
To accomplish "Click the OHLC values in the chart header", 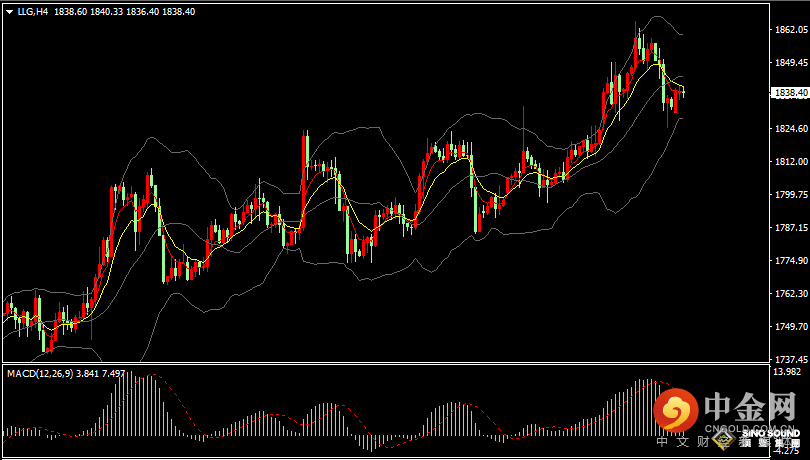I will (x=124, y=11).
